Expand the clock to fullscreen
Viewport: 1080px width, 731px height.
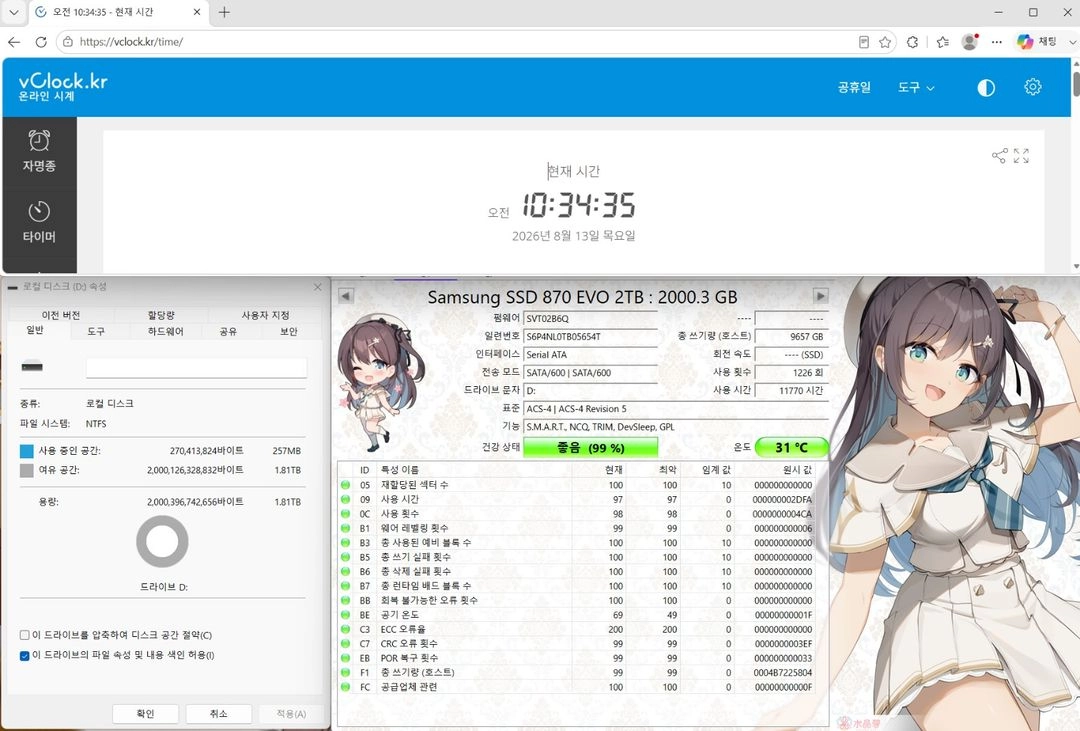click(x=1021, y=156)
